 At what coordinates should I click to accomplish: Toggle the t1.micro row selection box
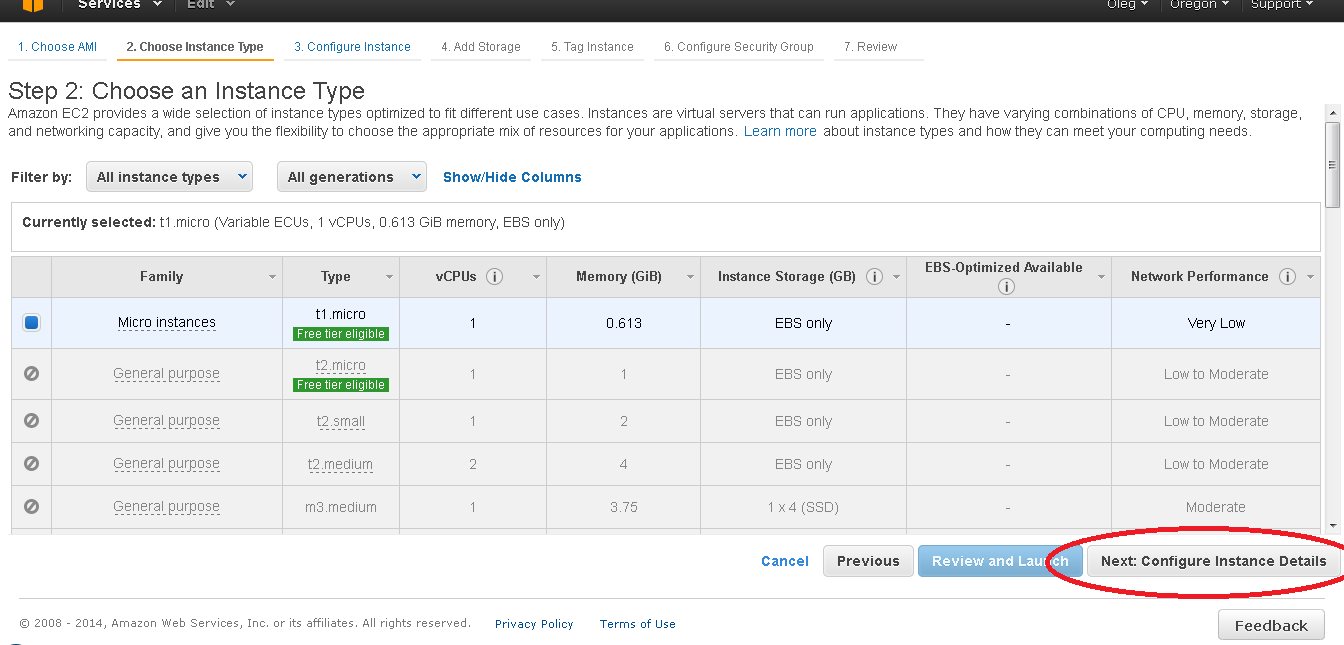31,323
